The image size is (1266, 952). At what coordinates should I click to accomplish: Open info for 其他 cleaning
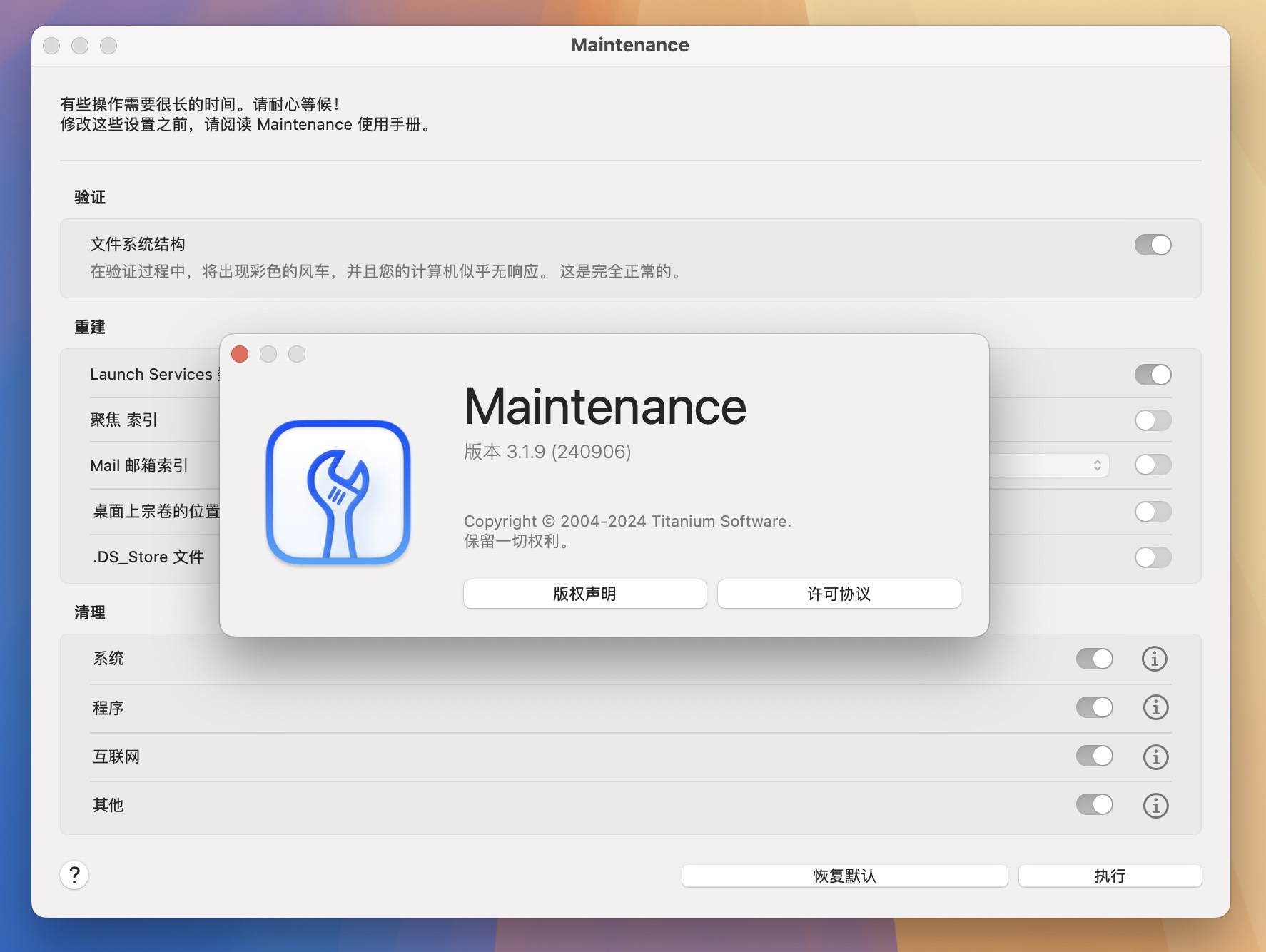(x=1155, y=805)
